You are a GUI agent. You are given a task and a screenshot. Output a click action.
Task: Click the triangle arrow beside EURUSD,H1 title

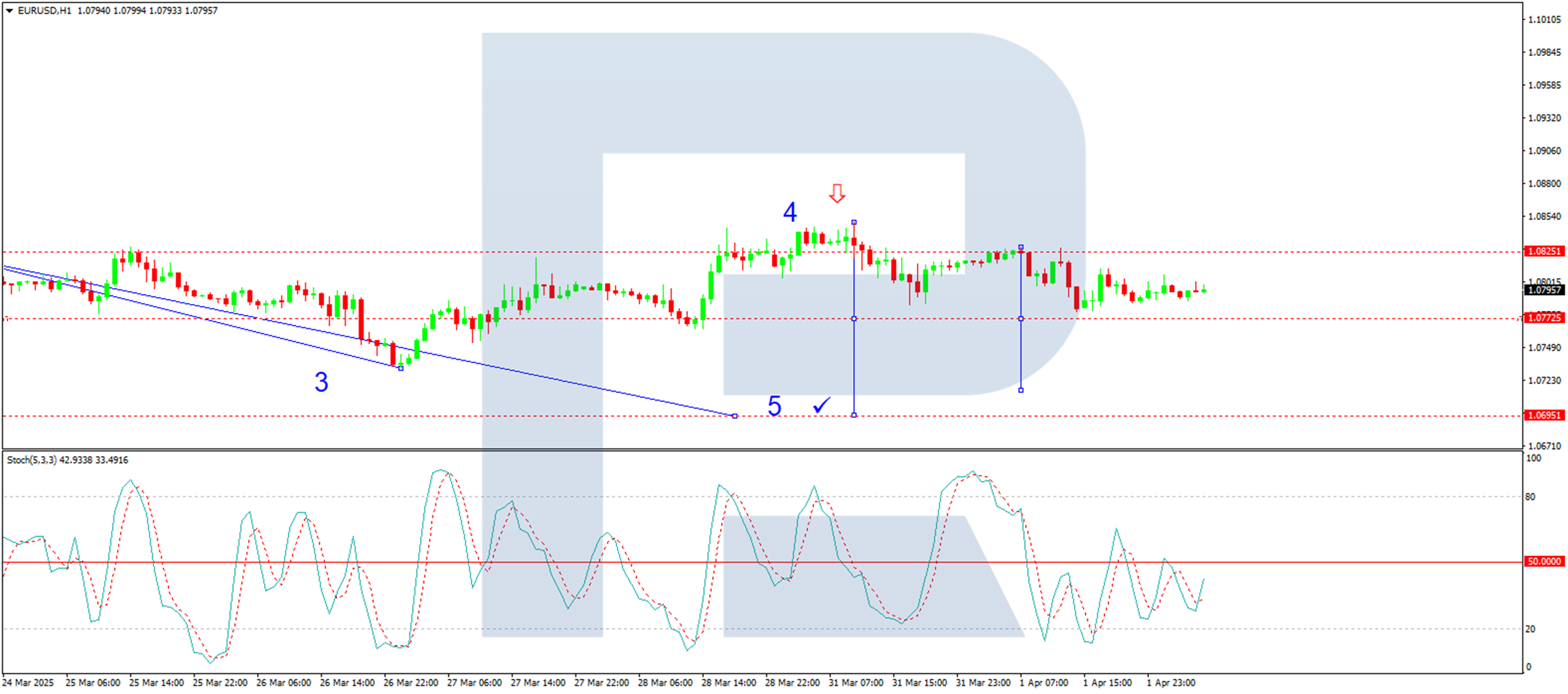(x=9, y=11)
